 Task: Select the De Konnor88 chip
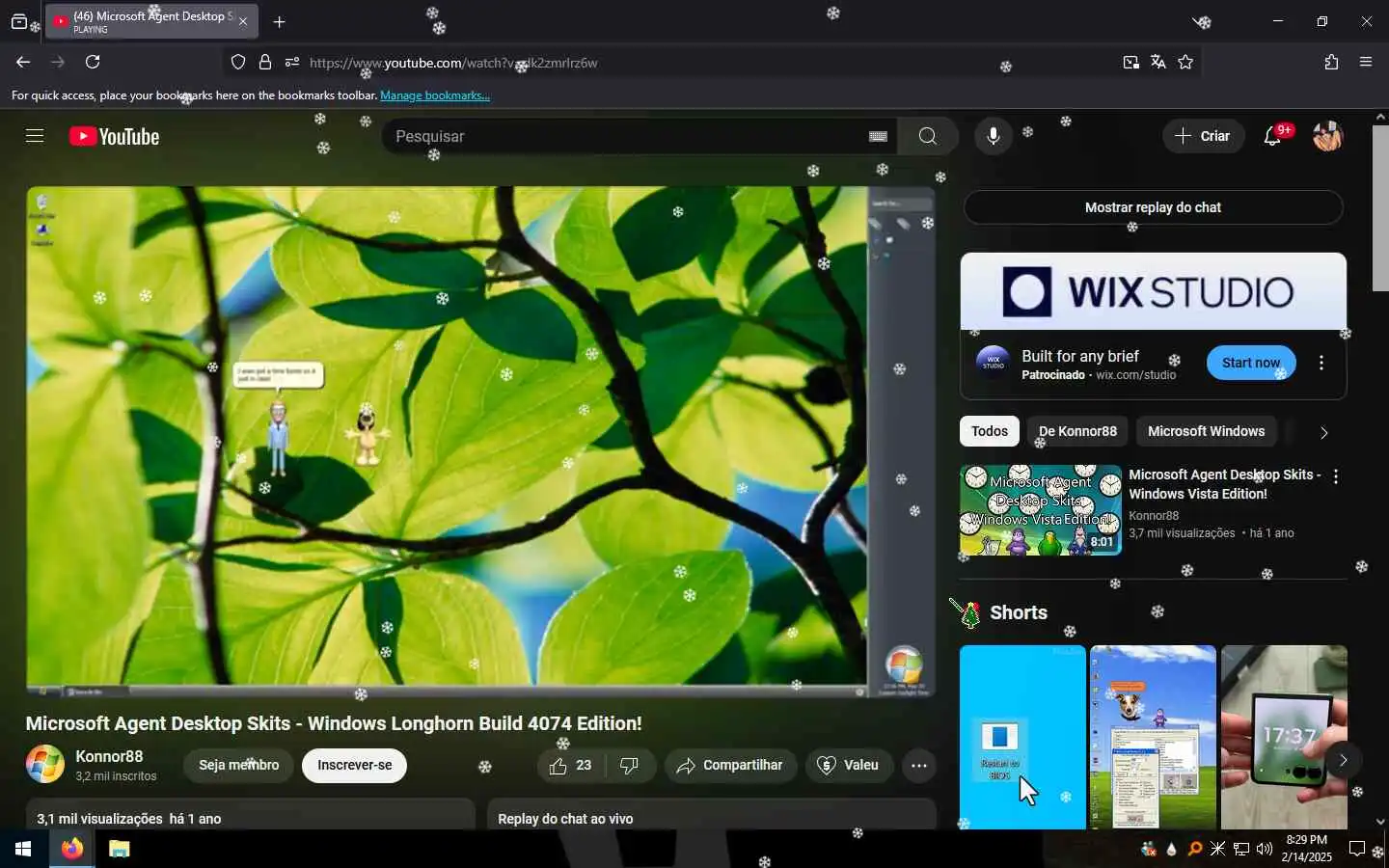1077,431
